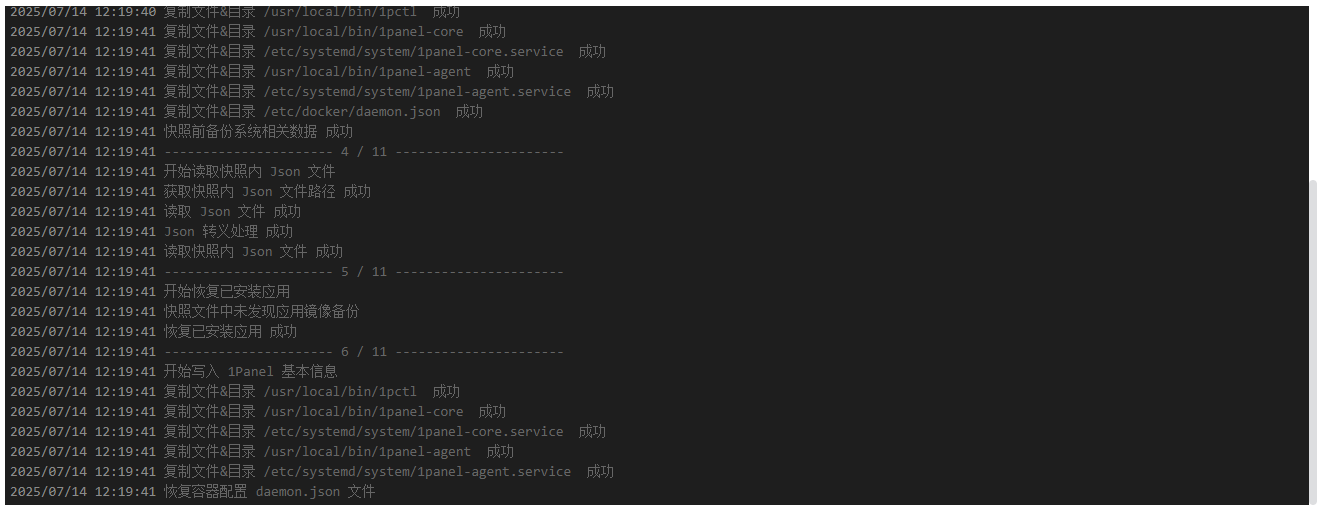Image resolution: width=1320 pixels, height=512 pixels.
Task: Click the /etc/docker/daemon.json copy log entry
Action: pyautogui.click(x=246, y=112)
